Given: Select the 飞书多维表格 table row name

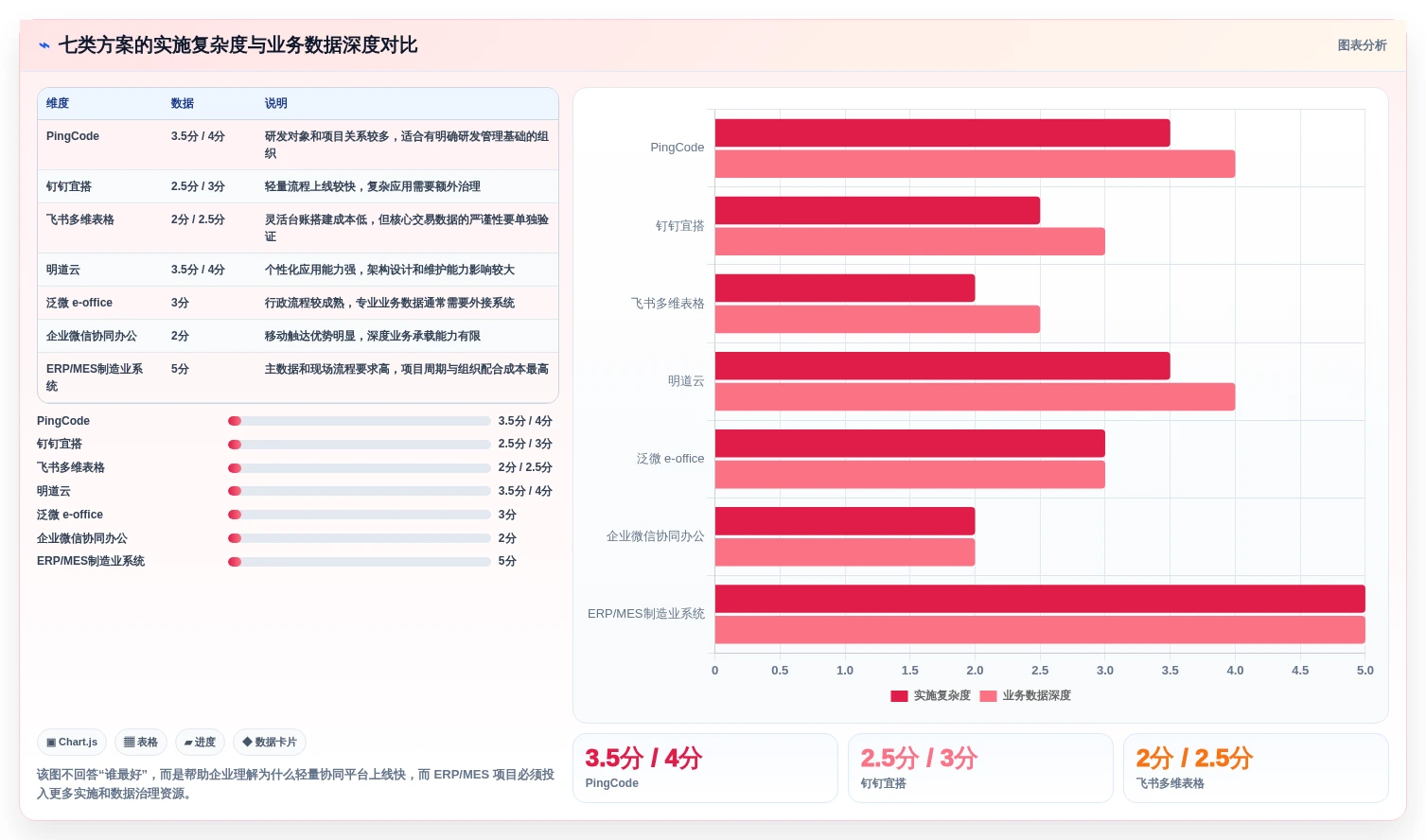Looking at the screenshot, I should tap(80, 219).
